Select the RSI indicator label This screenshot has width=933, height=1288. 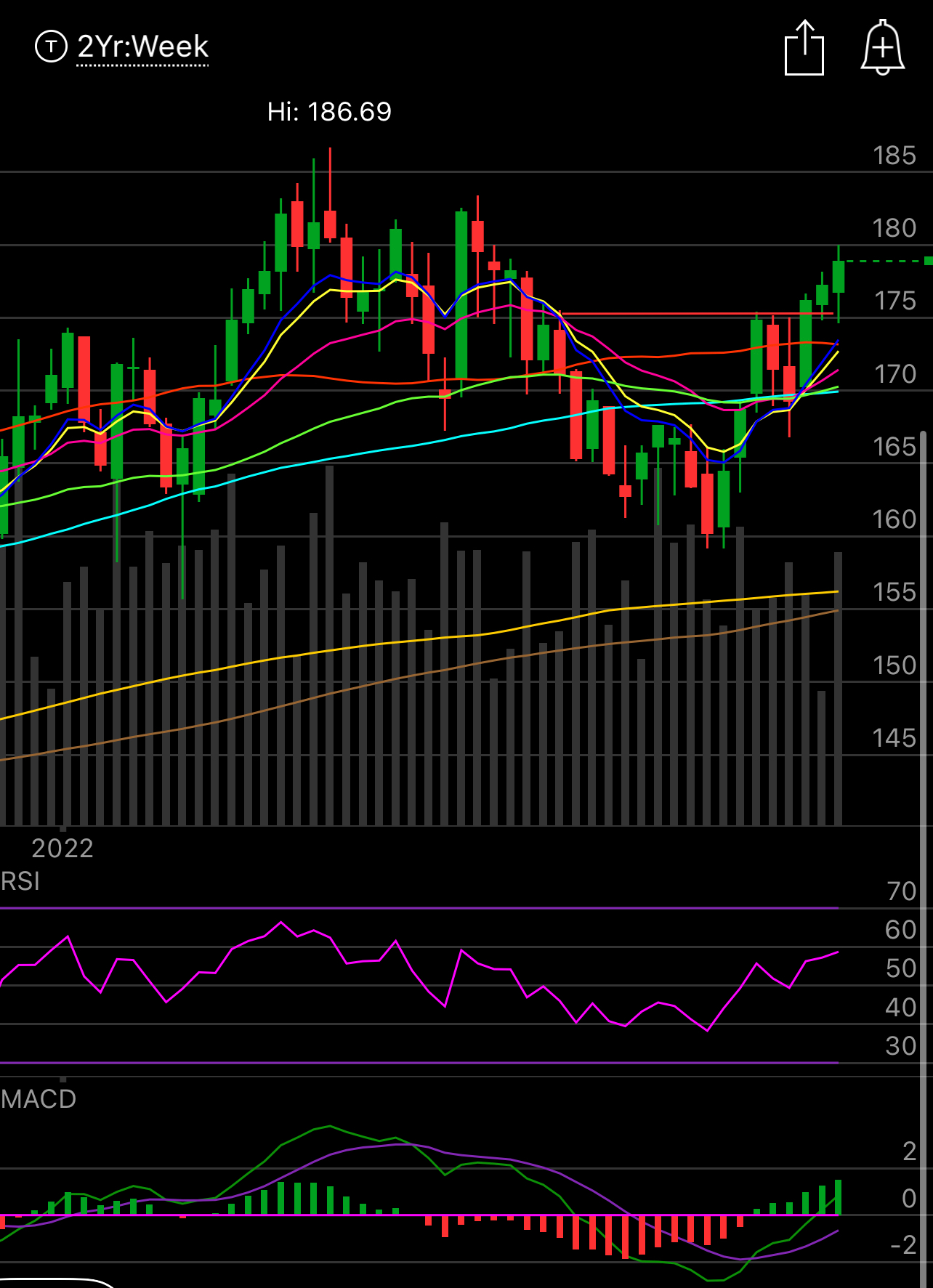click(20, 881)
